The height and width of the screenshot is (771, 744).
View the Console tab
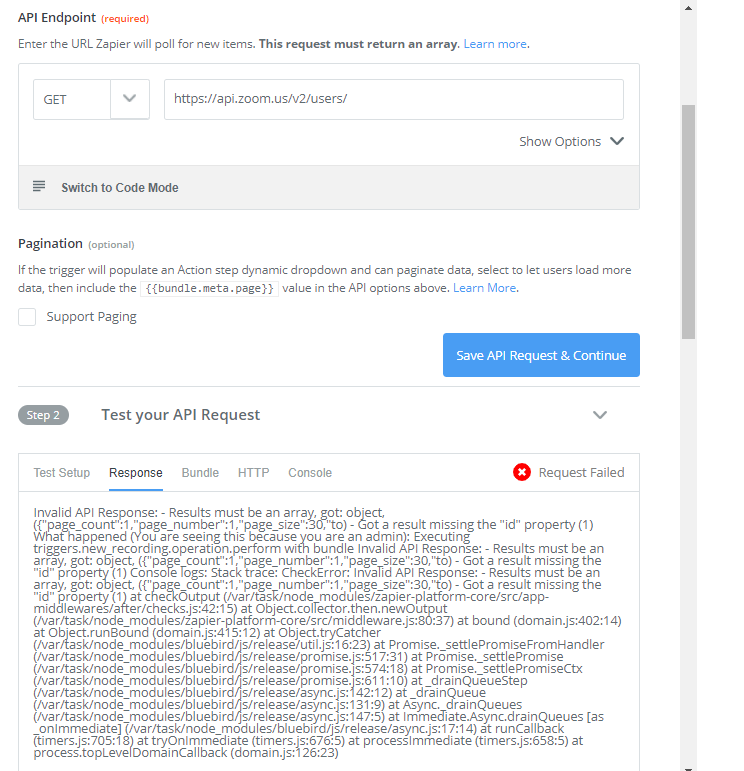[x=310, y=473]
